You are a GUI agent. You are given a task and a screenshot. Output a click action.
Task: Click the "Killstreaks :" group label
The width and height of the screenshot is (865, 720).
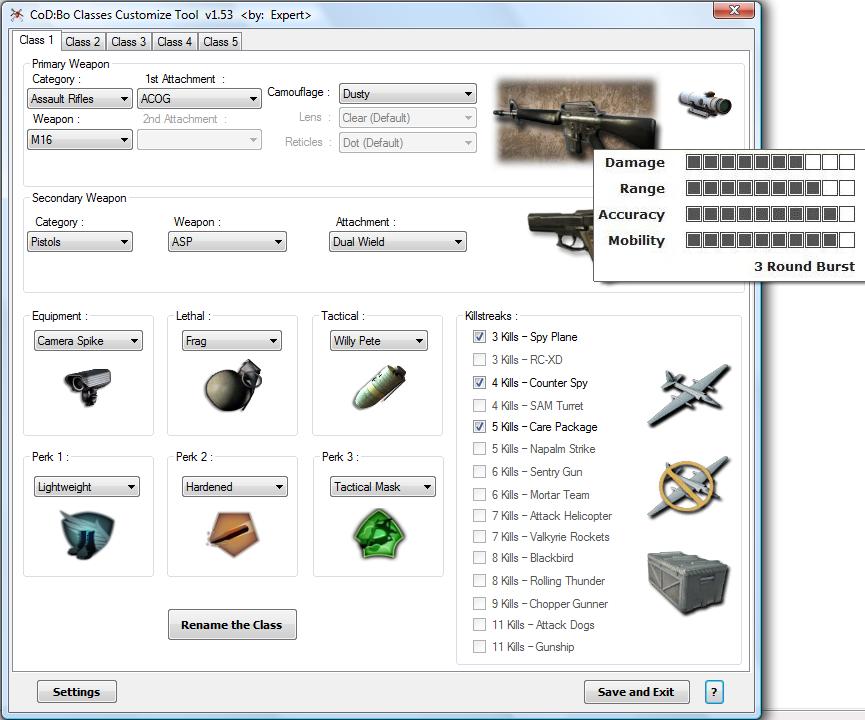[x=492, y=316]
